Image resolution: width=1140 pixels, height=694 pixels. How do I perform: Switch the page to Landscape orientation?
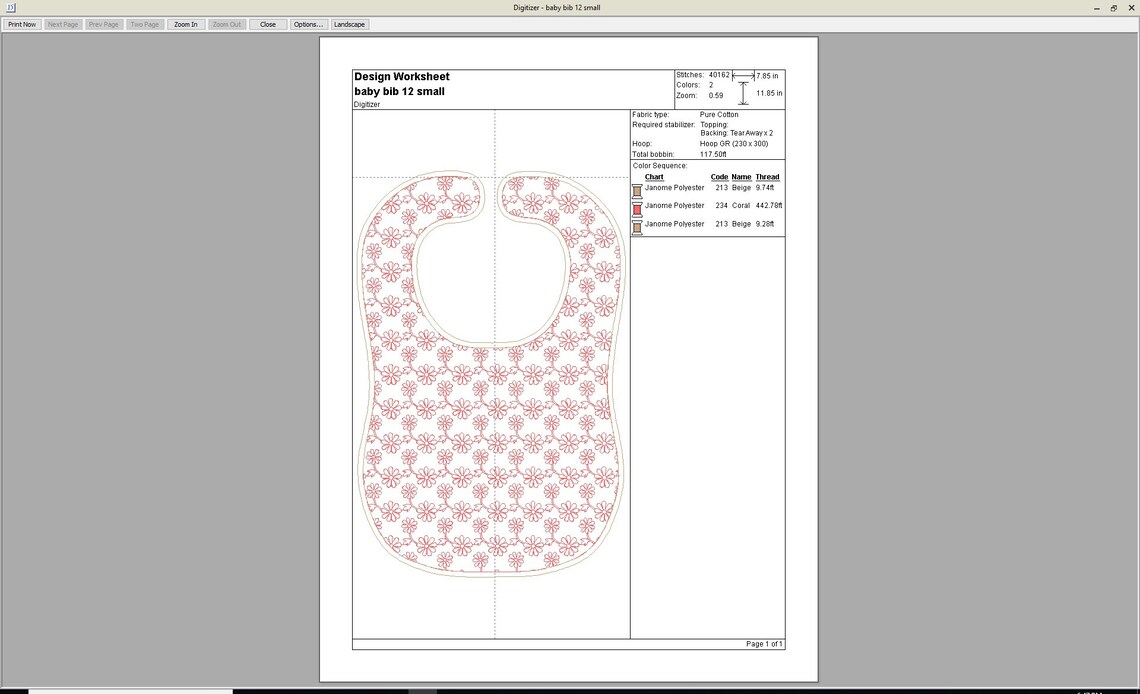349,24
